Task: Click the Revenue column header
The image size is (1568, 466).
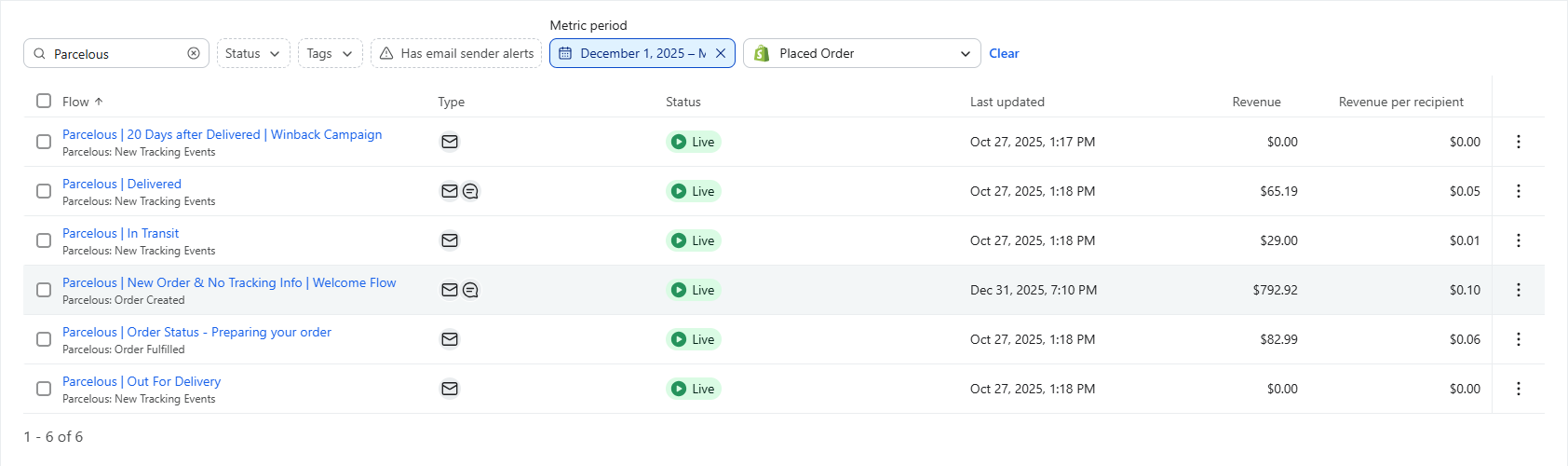Action: click(1257, 102)
